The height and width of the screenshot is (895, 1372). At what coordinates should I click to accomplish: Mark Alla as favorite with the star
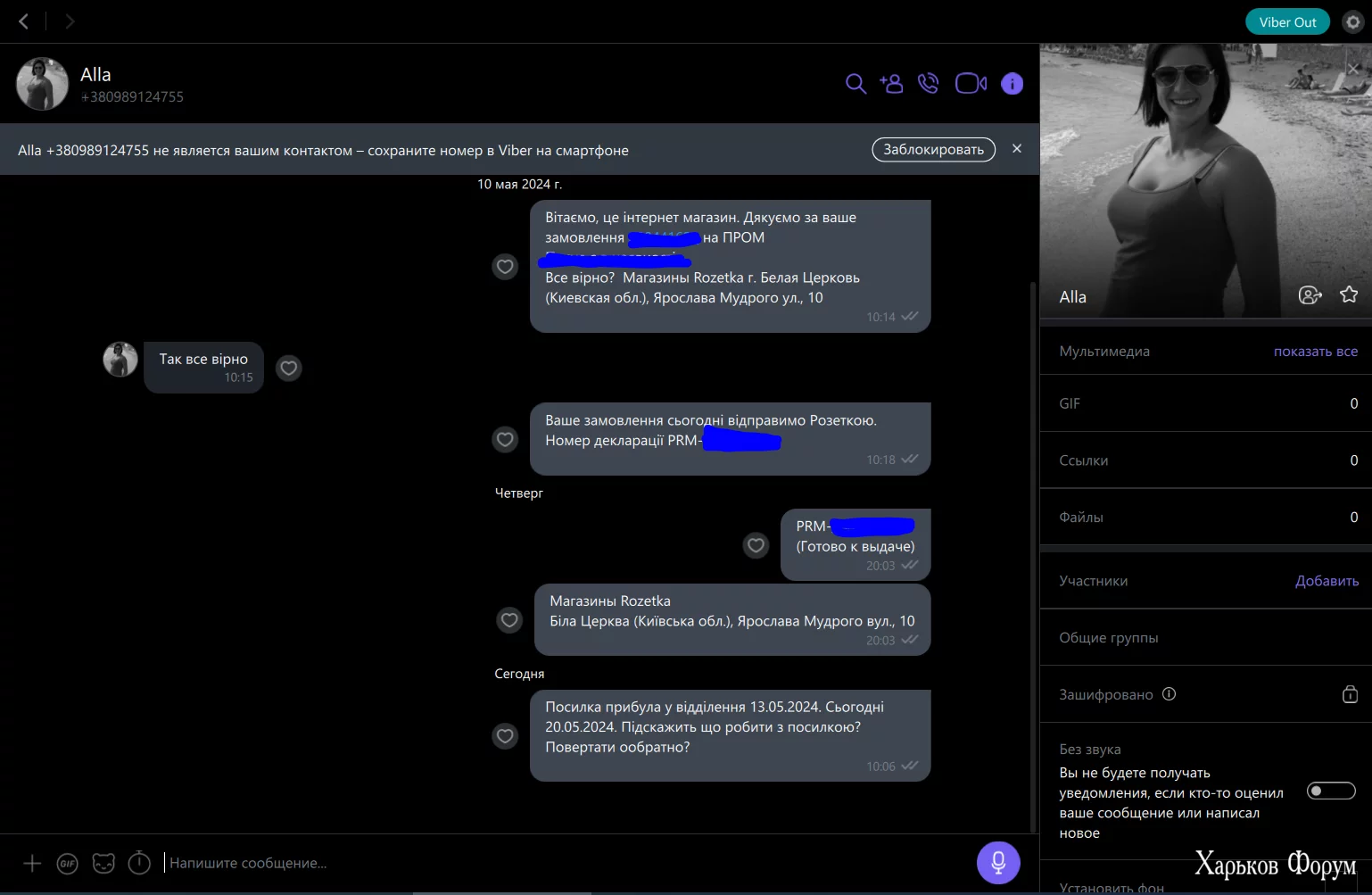1349,294
